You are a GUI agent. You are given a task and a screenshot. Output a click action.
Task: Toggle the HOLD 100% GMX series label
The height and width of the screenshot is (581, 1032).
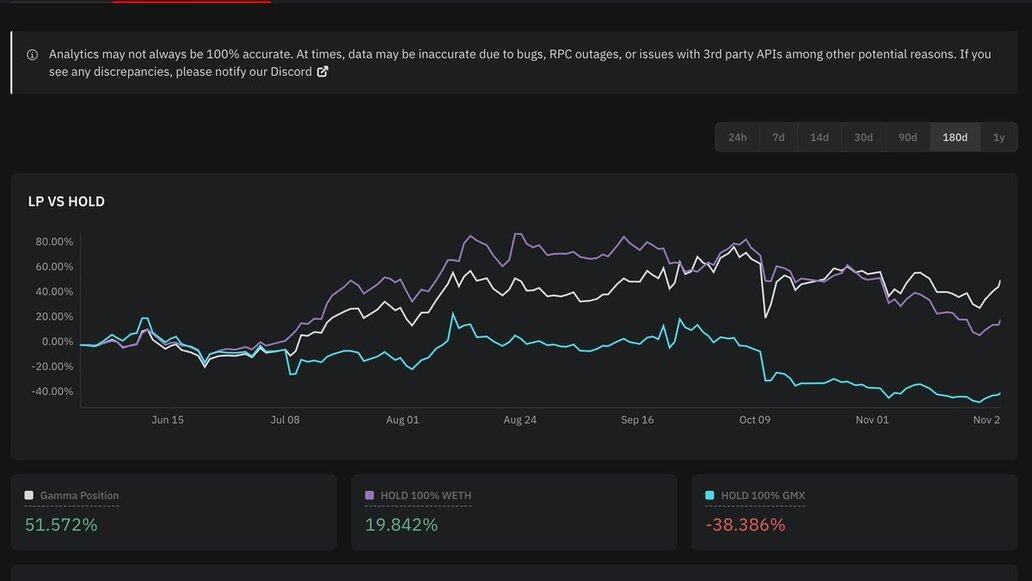click(763, 496)
